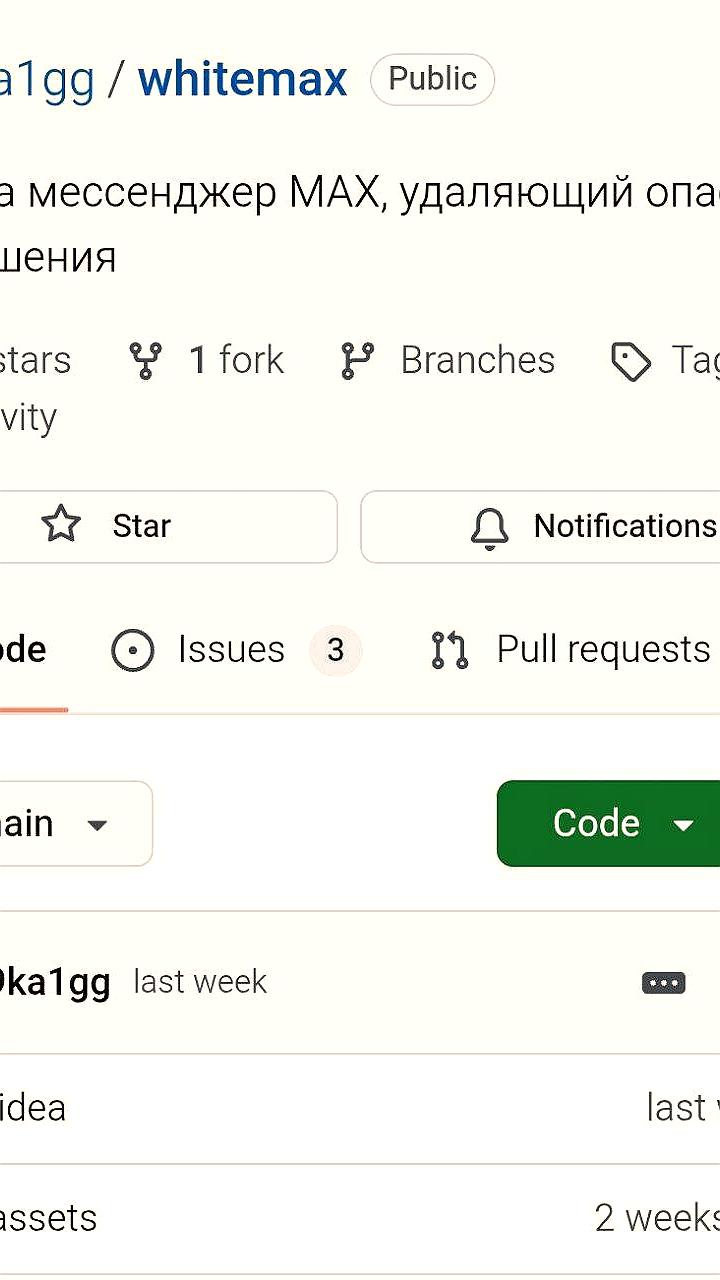
Task: Click the tag icon for Tags
Action: [x=631, y=361]
